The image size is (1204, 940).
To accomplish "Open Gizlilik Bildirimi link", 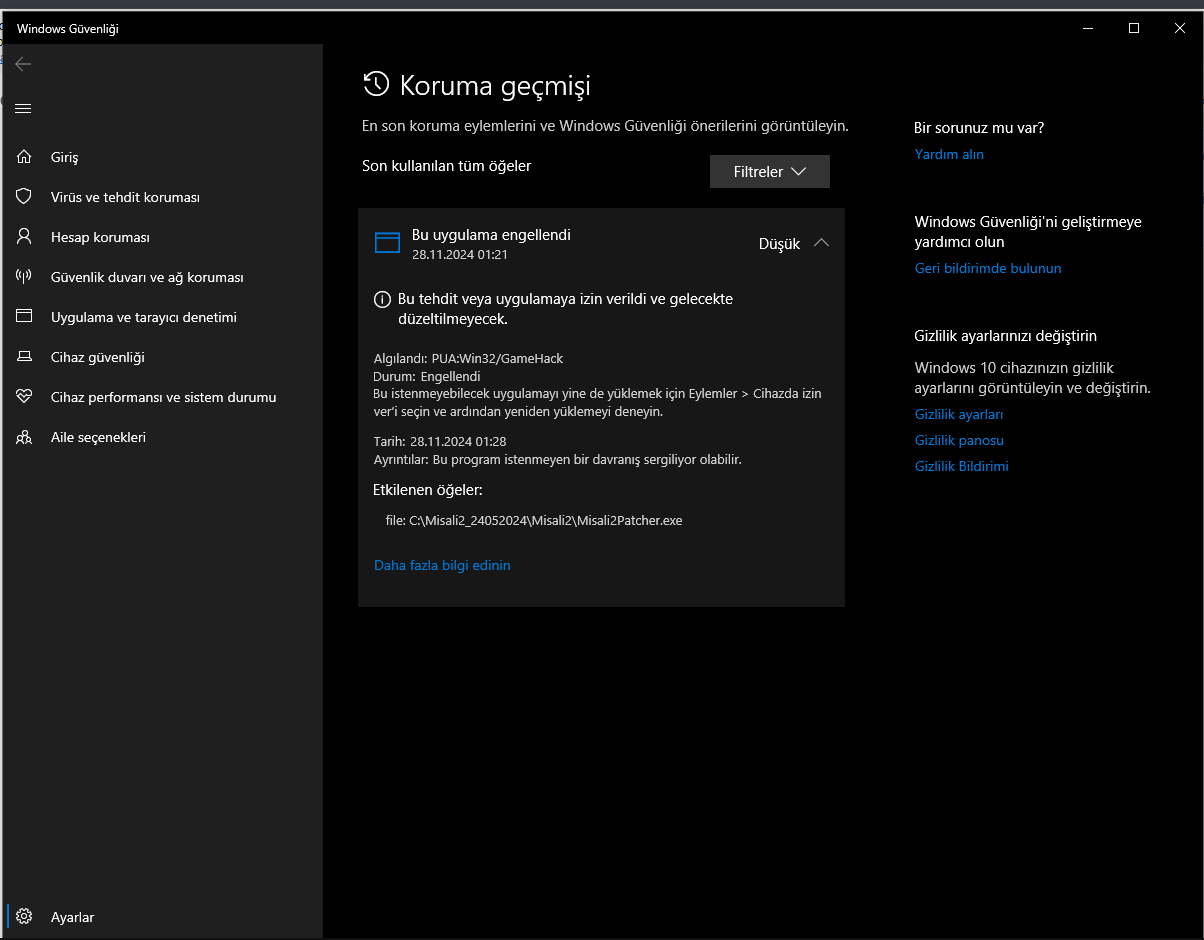I will coord(961,466).
